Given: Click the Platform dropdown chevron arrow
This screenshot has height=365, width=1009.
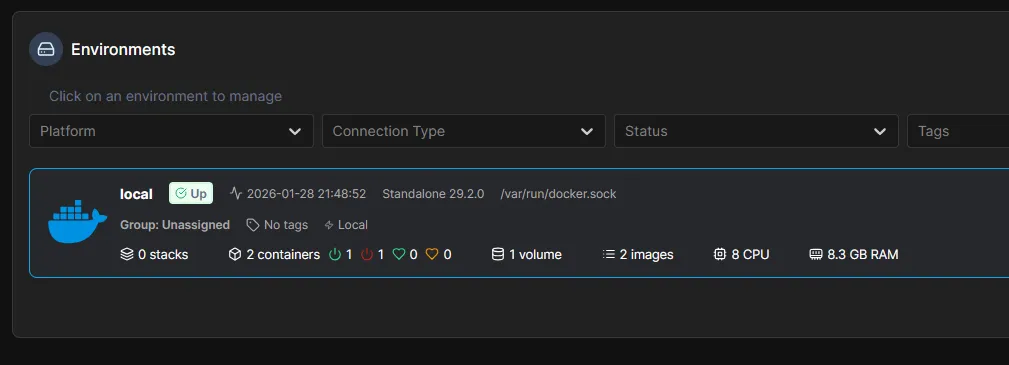Looking at the screenshot, I should pyautogui.click(x=295, y=131).
